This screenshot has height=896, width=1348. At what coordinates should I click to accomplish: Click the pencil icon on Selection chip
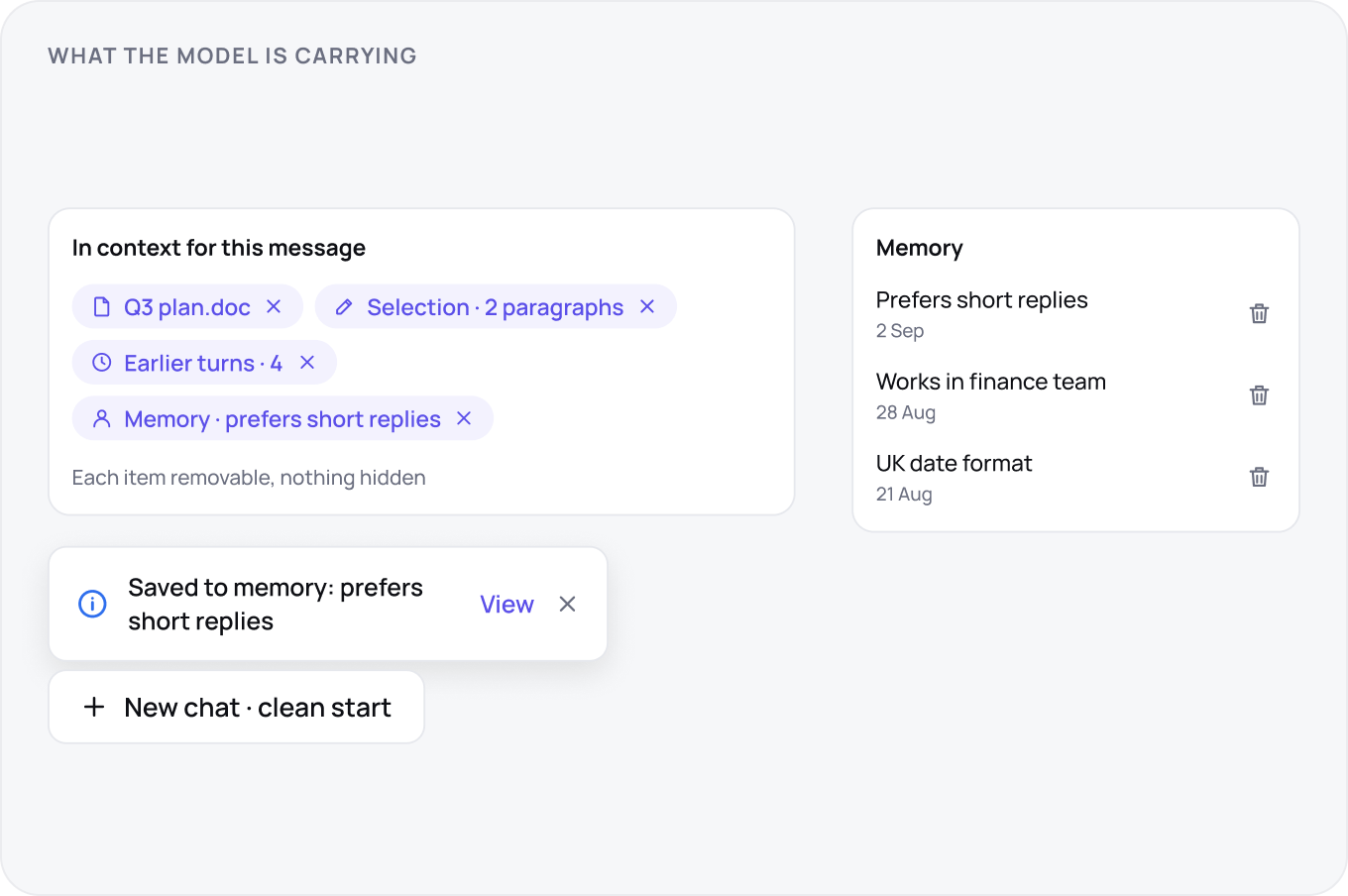pyautogui.click(x=344, y=307)
